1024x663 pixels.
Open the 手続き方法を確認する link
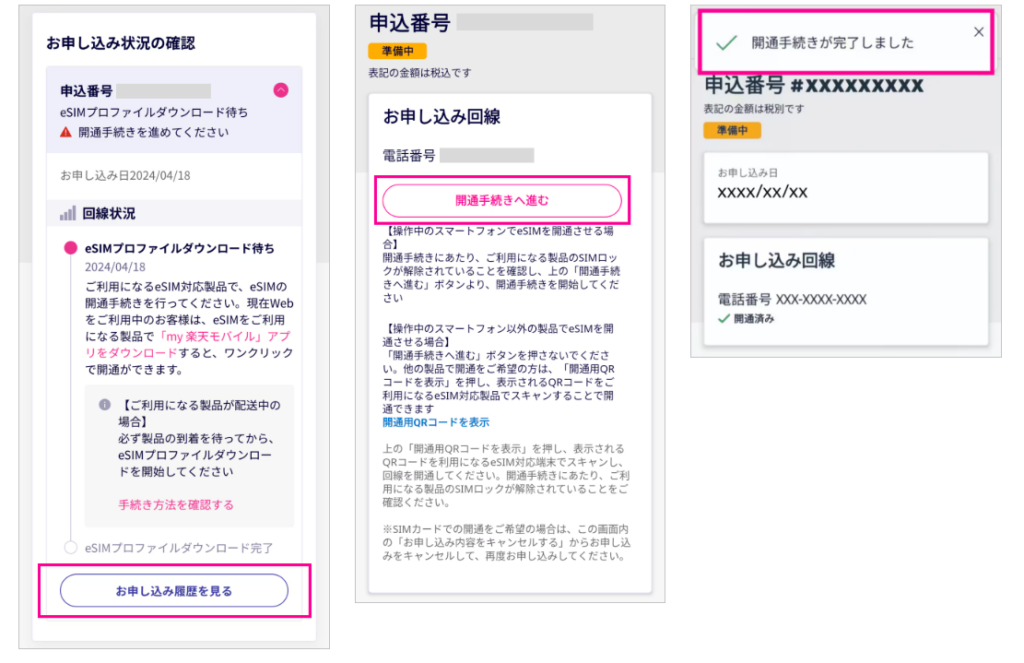click(x=176, y=505)
